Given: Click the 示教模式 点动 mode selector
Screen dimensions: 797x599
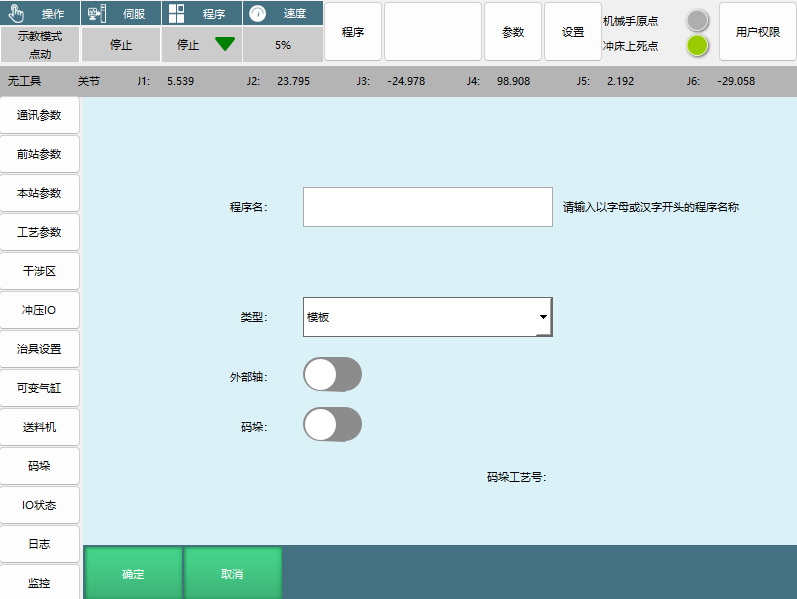Looking at the screenshot, I should click(x=40, y=45).
